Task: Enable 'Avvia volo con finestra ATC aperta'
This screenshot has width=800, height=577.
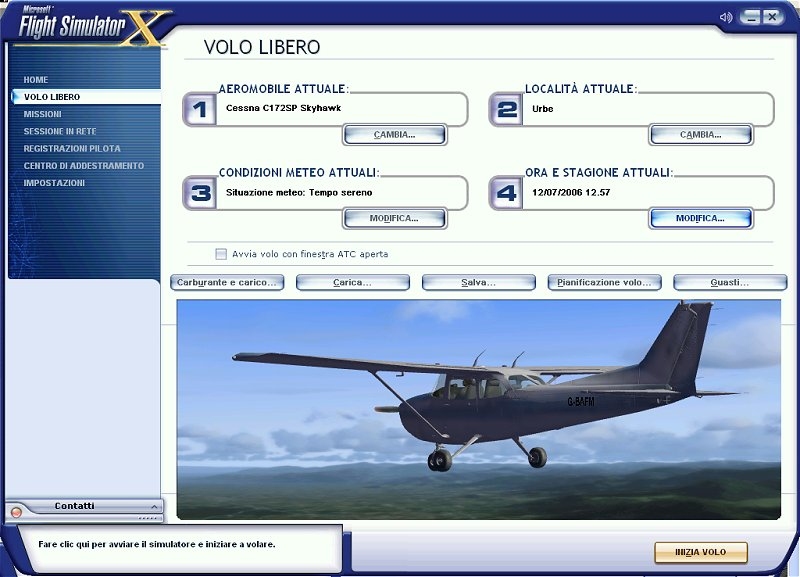Action: click(221, 254)
